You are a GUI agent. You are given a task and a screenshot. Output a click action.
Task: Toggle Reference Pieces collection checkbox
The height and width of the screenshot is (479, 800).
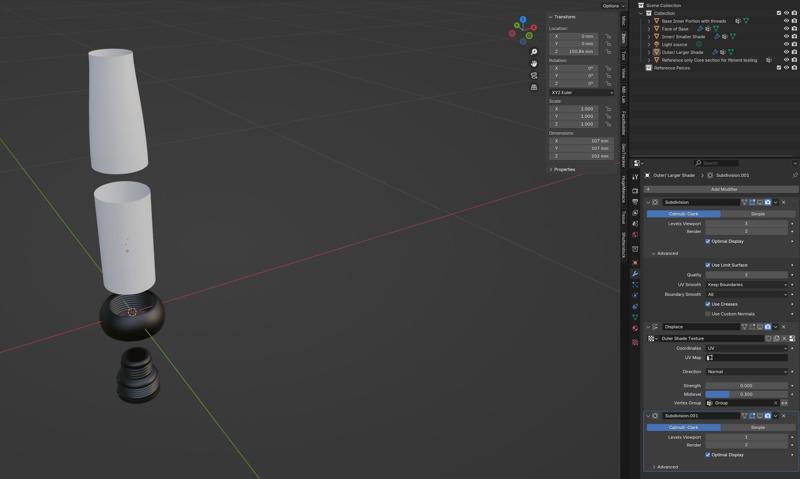779,67
